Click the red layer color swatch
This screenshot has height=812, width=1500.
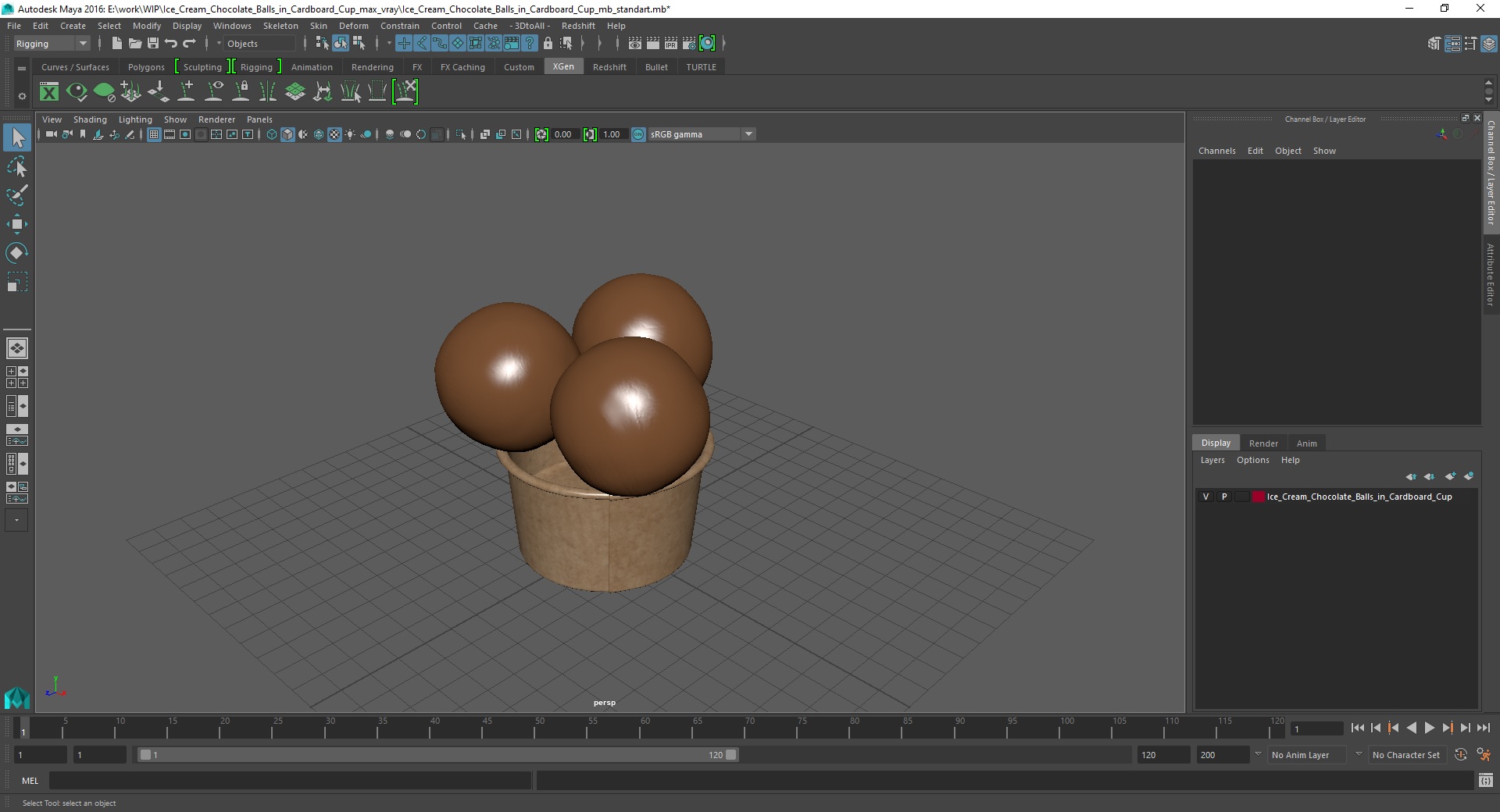point(1258,497)
